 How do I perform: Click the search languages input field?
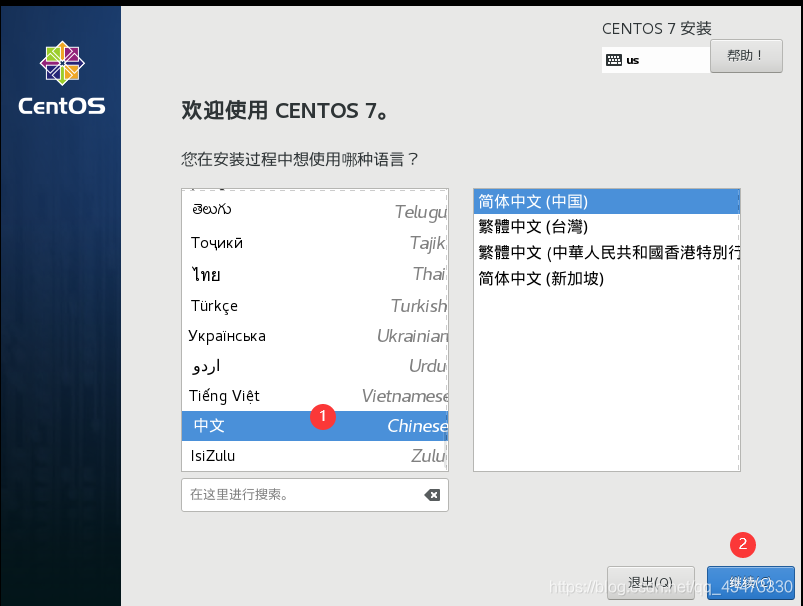click(x=314, y=495)
